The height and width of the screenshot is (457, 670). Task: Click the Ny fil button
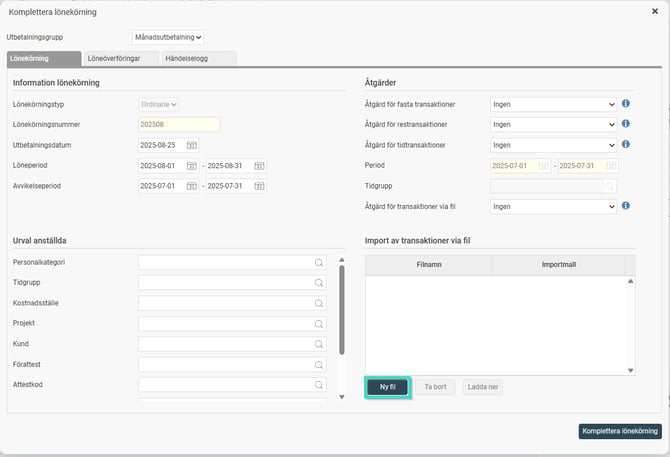click(x=388, y=386)
